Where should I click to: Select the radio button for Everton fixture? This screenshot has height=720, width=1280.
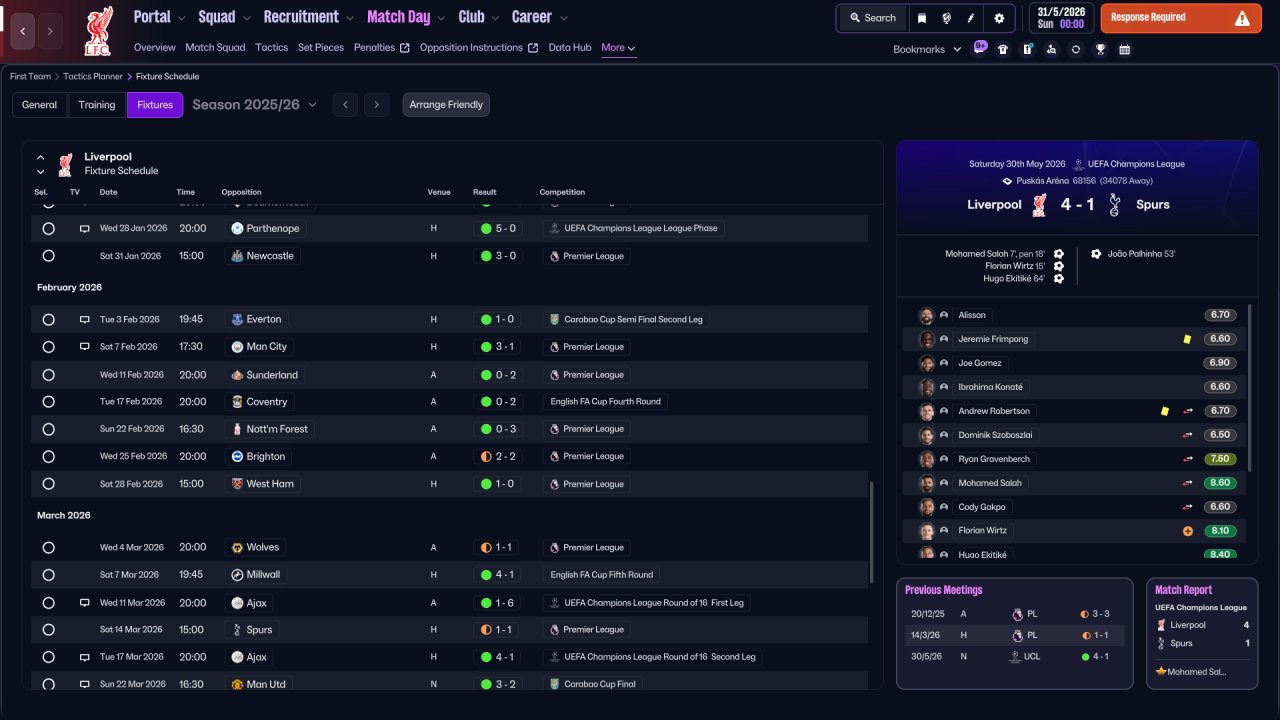click(48, 320)
